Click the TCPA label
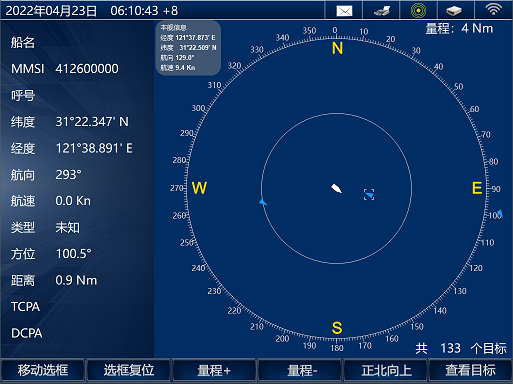Screen dimensions: 513x384 pos(25,307)
